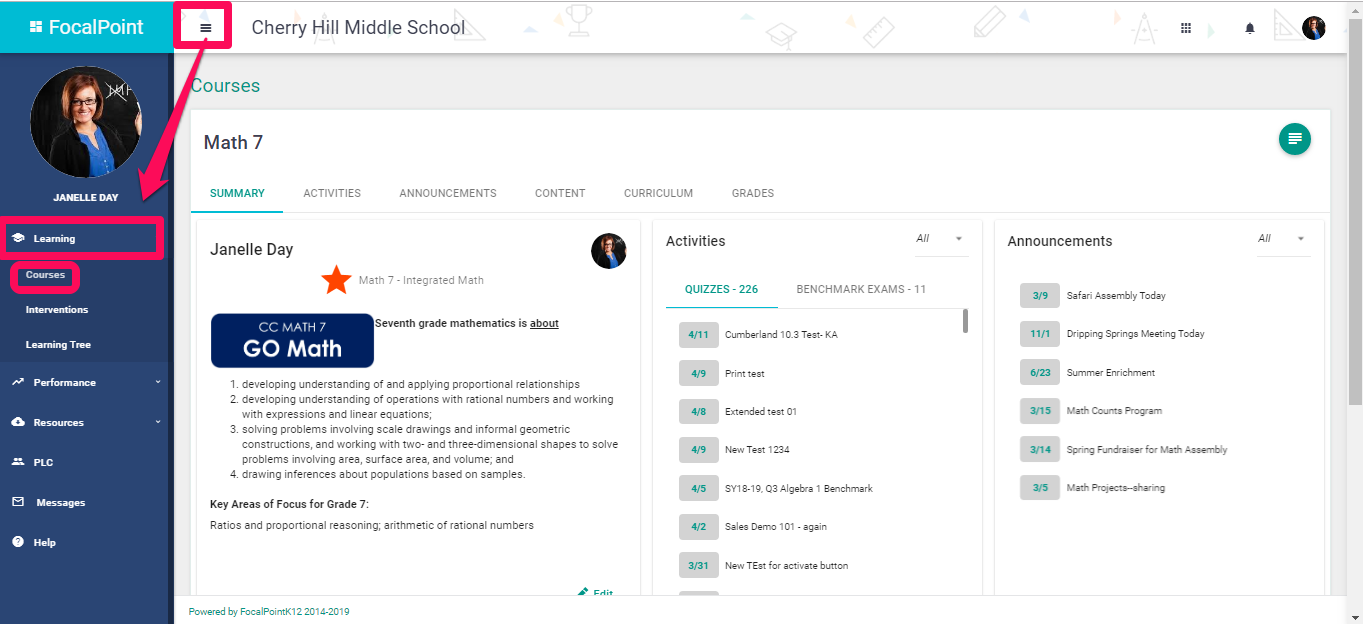The height and width of the screenshot is (624, 1363).
Task: Click the Activities list scrollbar
Action: click(x=965, y=320)
